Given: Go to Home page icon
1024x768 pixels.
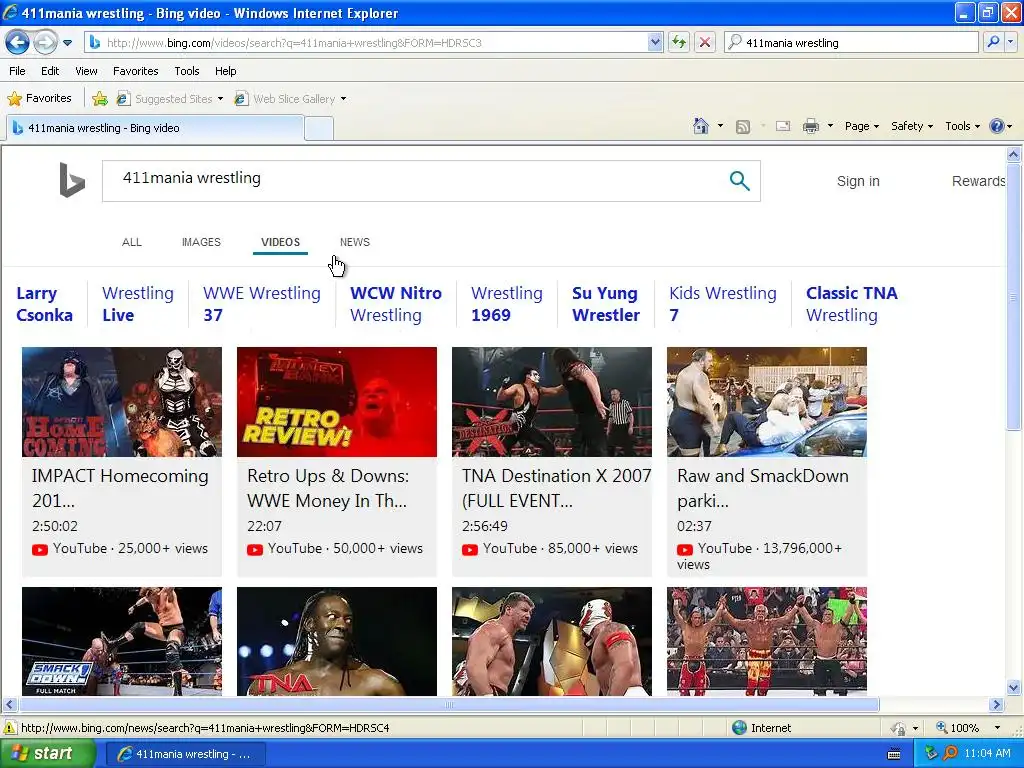Looking at the screenshot, I should point(701,126).
